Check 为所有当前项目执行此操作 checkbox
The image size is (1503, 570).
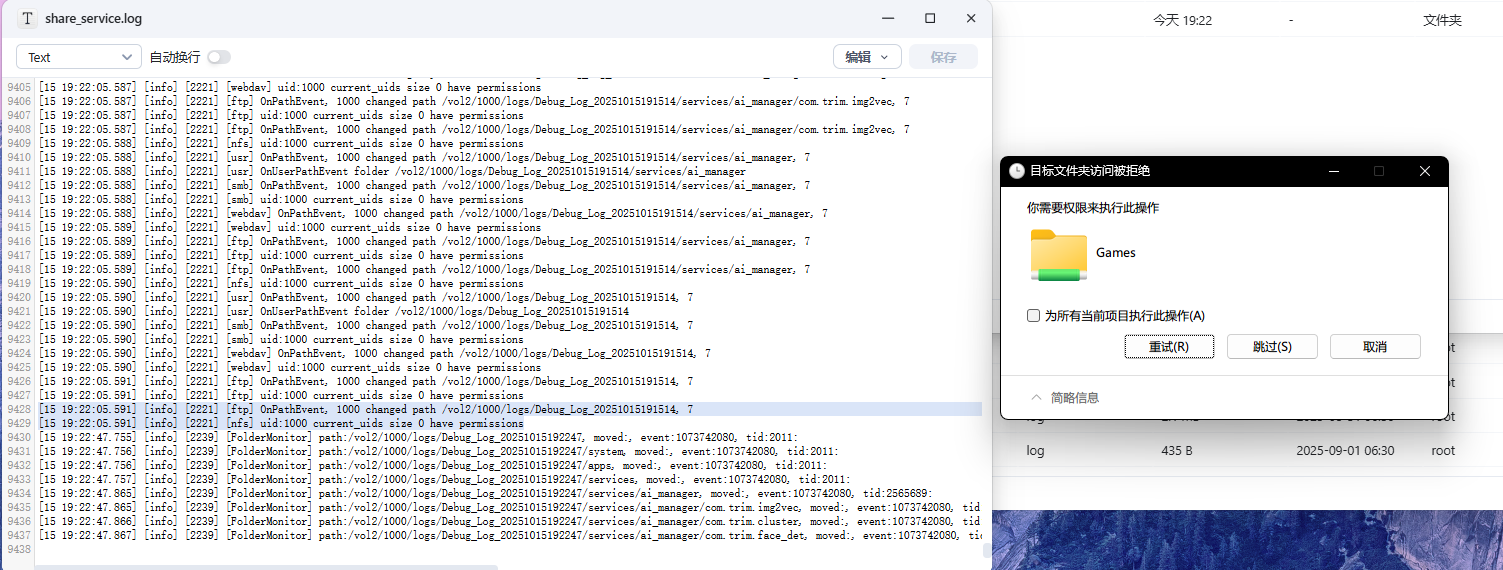pyautogui.click(x=1034, y=316)
